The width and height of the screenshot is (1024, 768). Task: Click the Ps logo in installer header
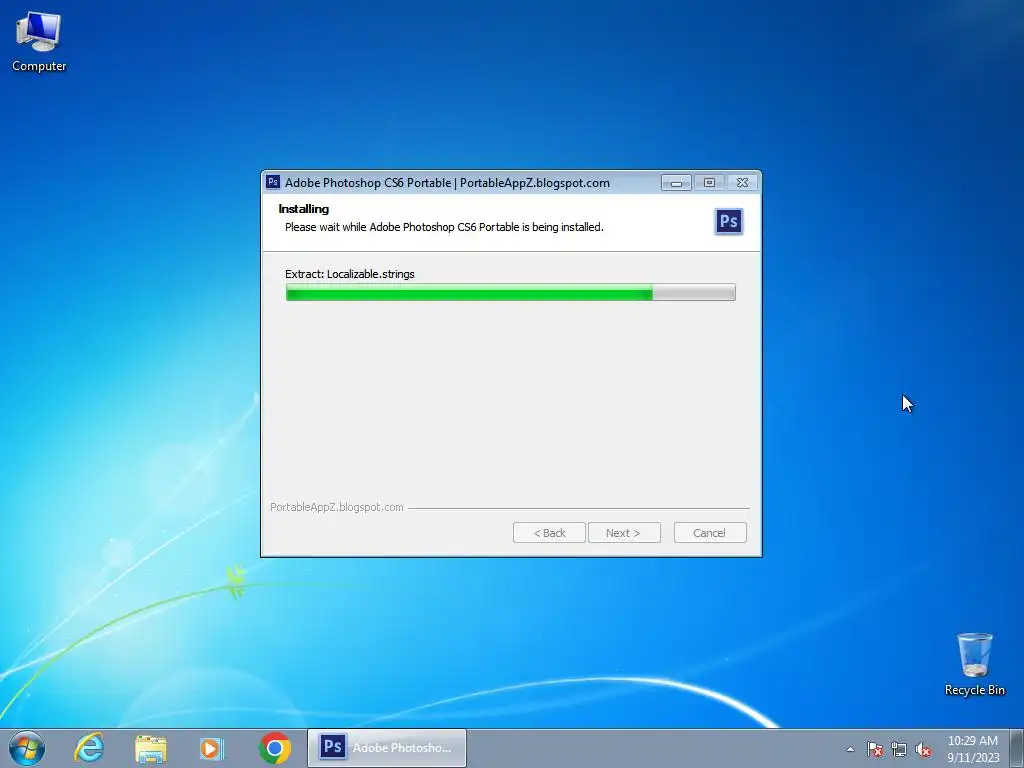728,221
